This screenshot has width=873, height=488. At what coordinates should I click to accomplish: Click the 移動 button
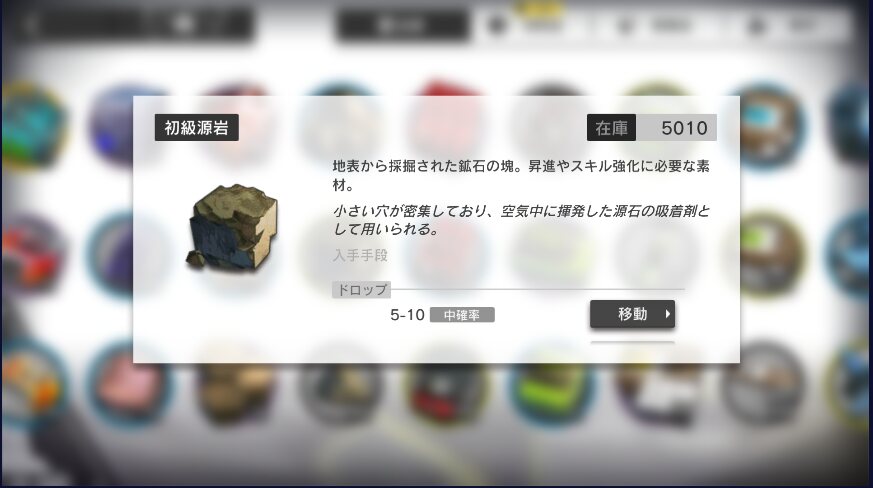(x=632, y=314)
